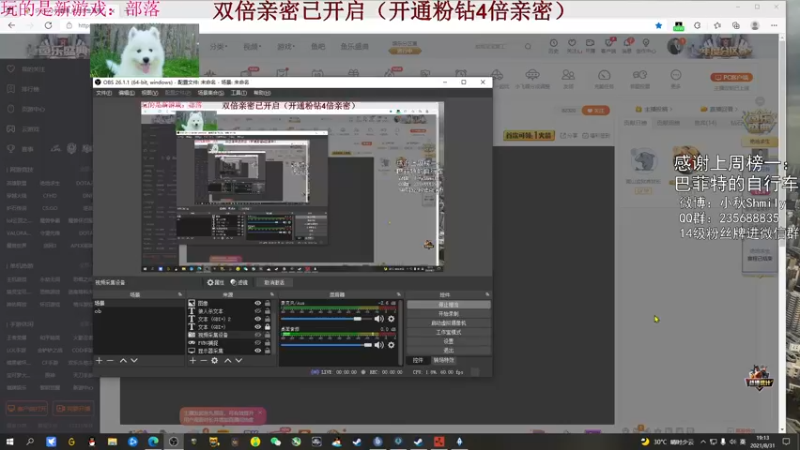Image resolution: width=800 pixels, height=450 pixels.
Task: Toggle visibility of the 文本 (GDI+) source
Action: [258, 327]
